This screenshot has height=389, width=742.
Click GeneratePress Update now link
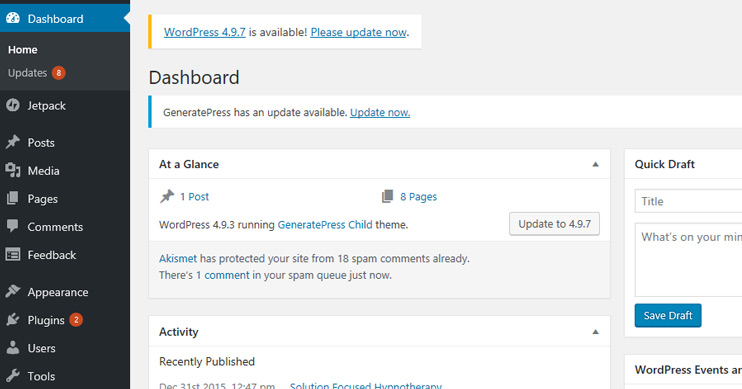click(x=380, y=112)
